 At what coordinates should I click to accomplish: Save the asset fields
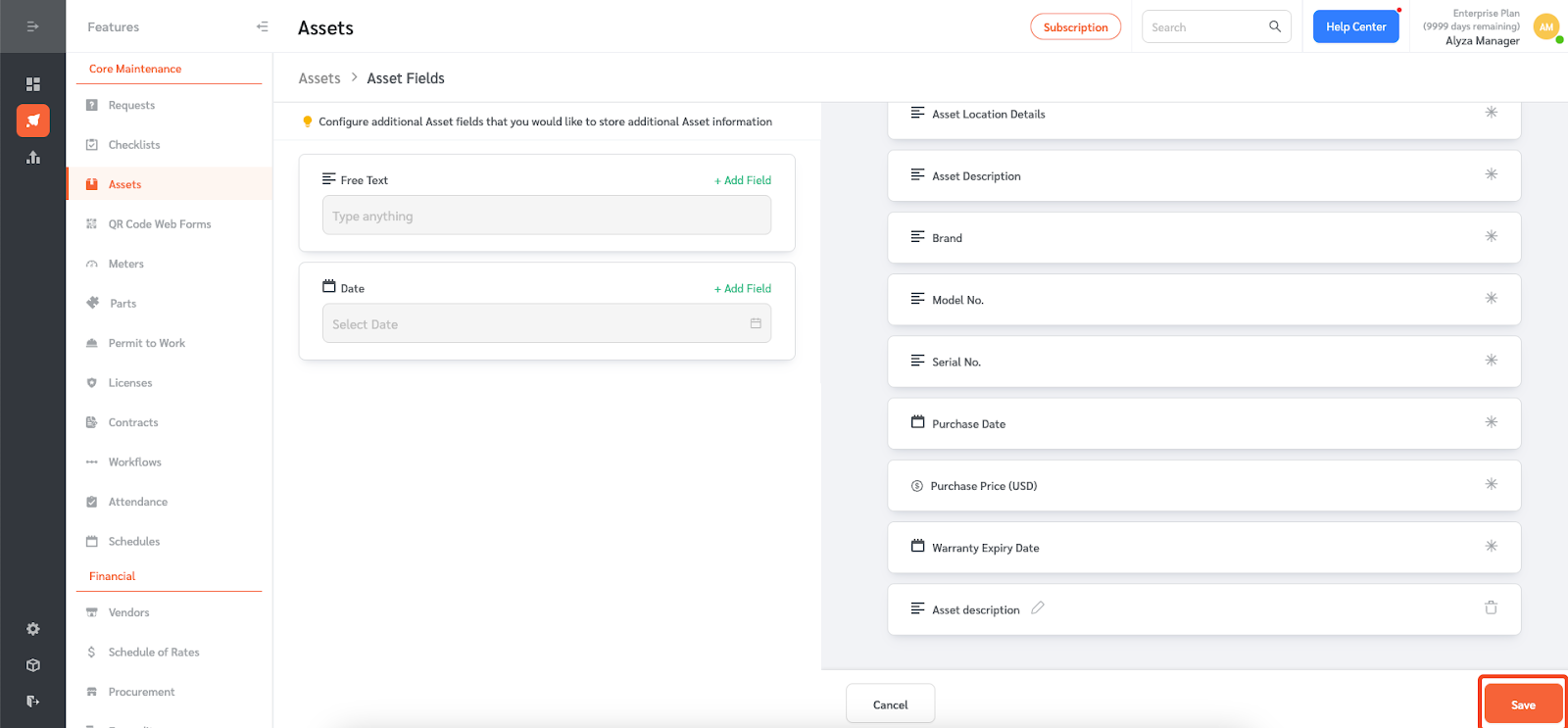pyautogui.click(x=1523, y=704)
